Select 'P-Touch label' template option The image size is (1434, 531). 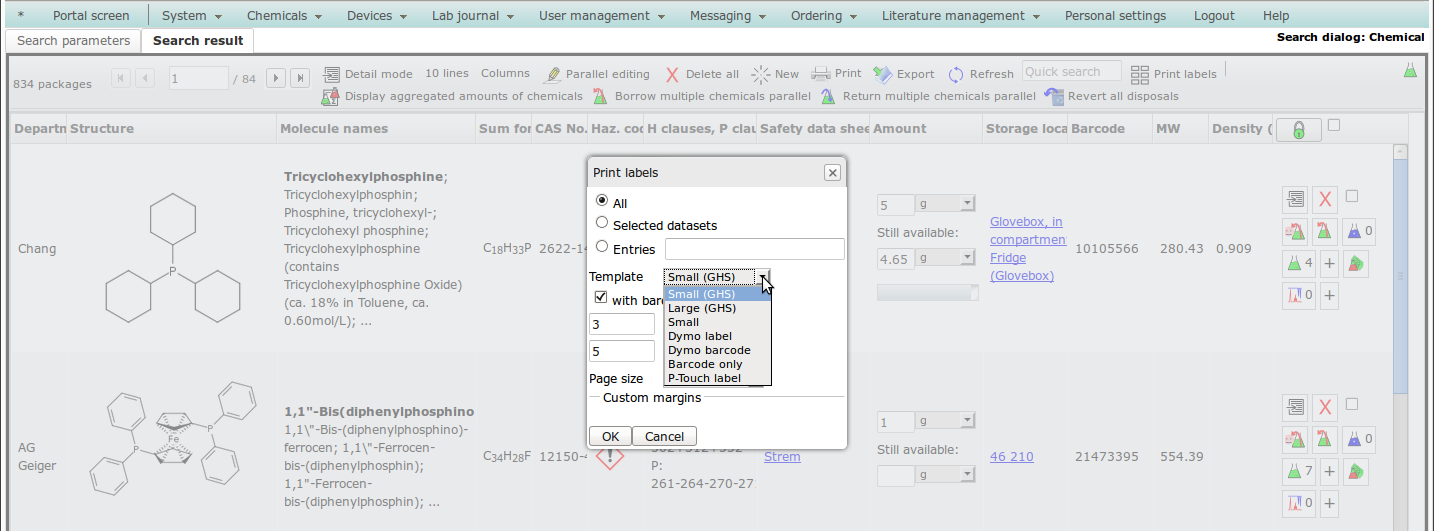(x=704, y=378)
